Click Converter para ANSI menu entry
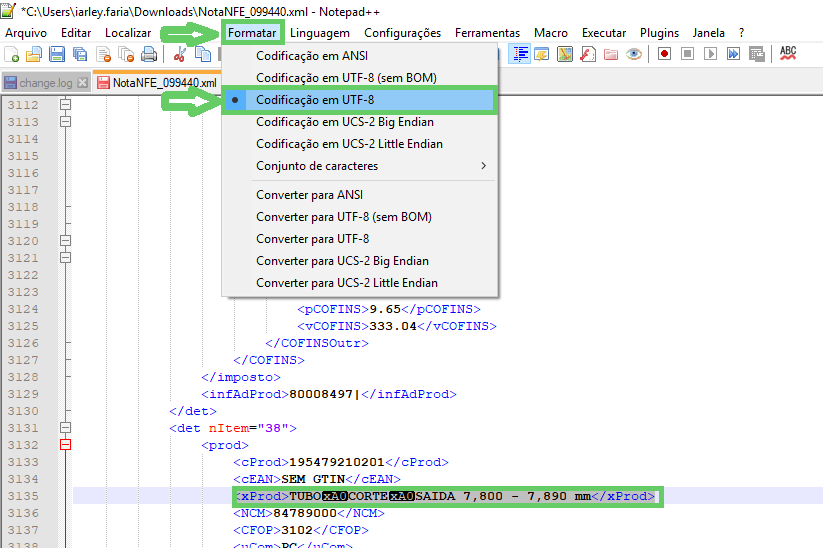 point(309,195)
